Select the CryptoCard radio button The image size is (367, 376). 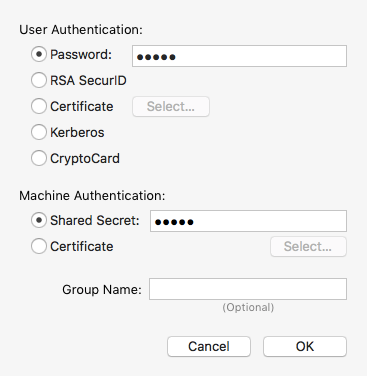[39, 158]
